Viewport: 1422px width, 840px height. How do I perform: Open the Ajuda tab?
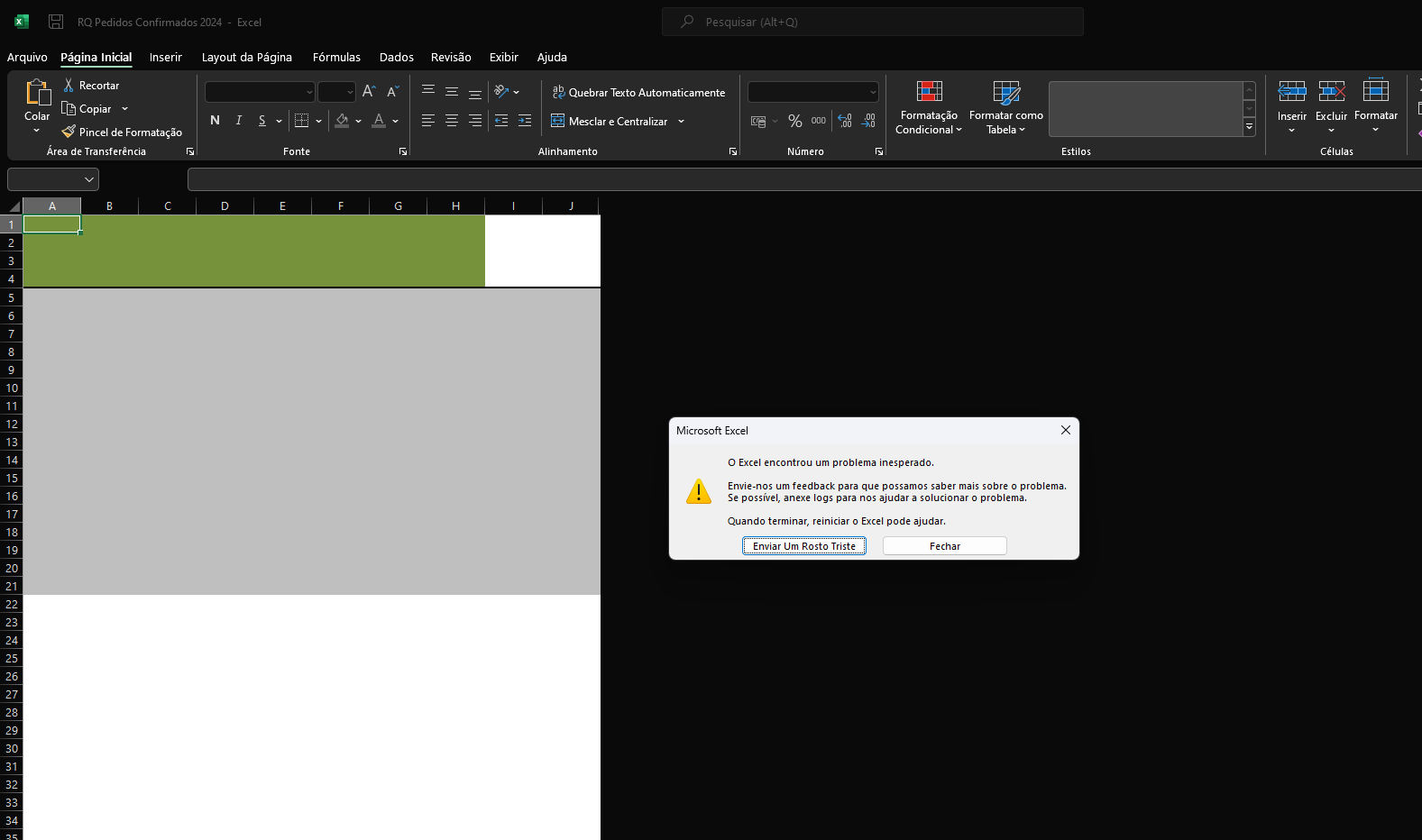coord(552,57)
